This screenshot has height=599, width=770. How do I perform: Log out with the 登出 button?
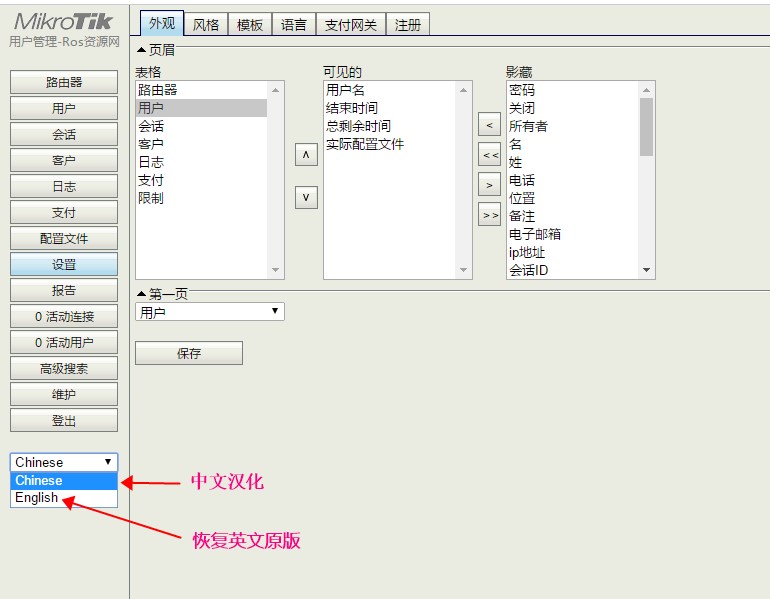pyautogui.click(x=64, y=420)
